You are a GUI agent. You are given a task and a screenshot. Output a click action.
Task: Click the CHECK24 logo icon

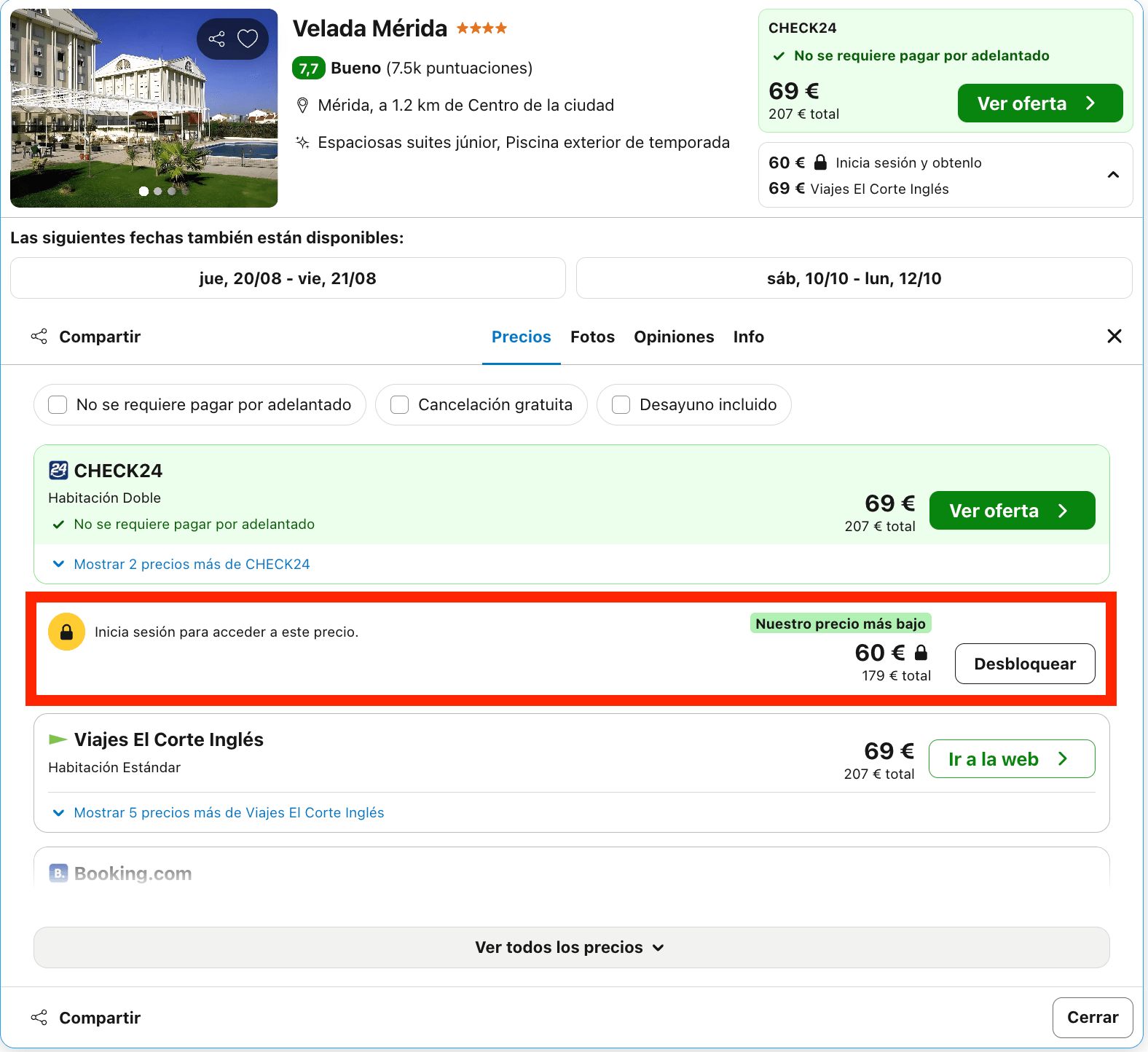[x=58, y=471]
